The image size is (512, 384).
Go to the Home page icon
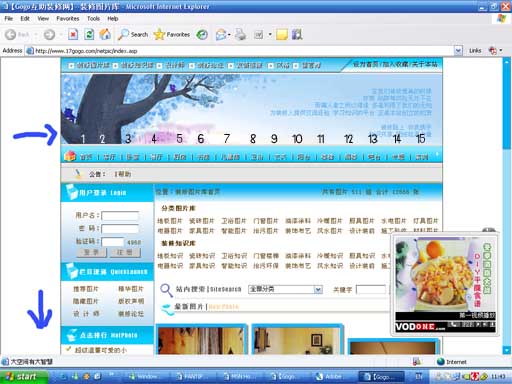105,34
